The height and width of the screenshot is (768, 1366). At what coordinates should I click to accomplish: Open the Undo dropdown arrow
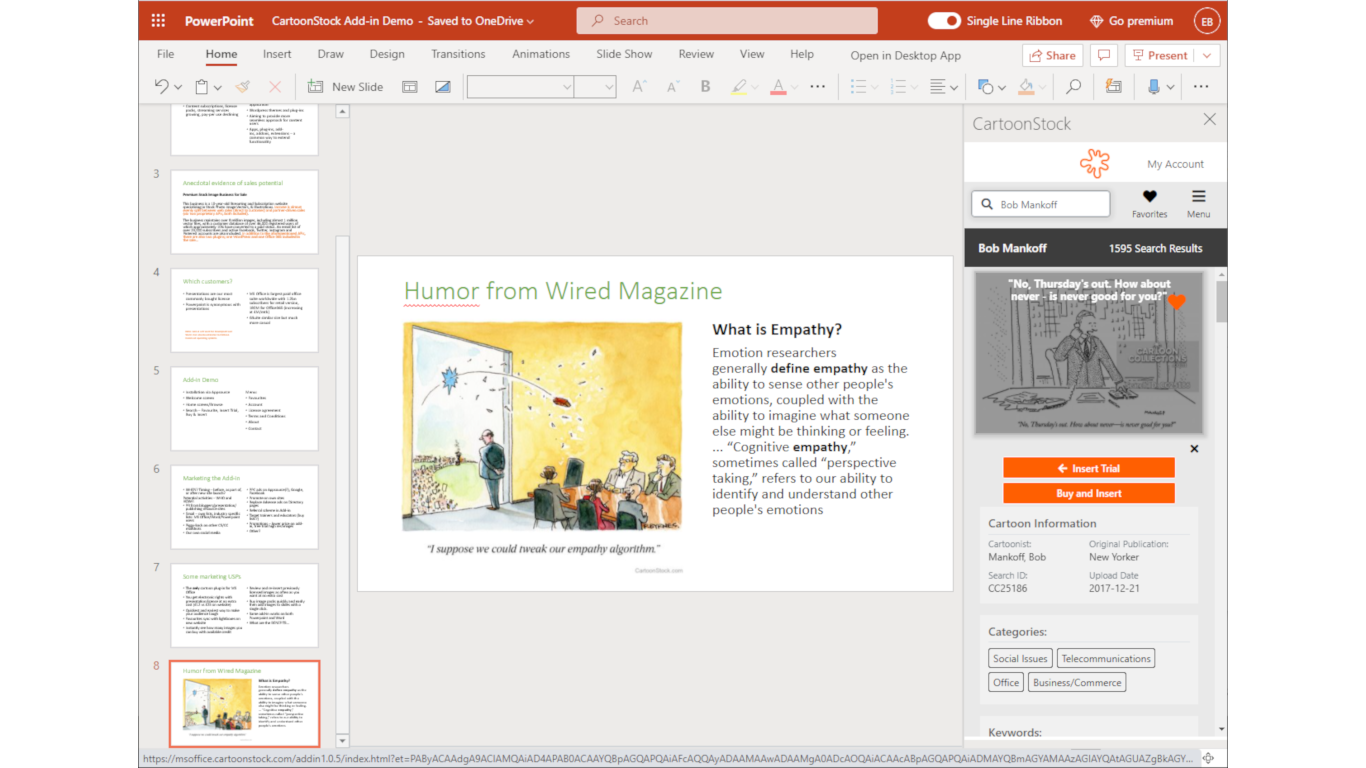(178, 87)
